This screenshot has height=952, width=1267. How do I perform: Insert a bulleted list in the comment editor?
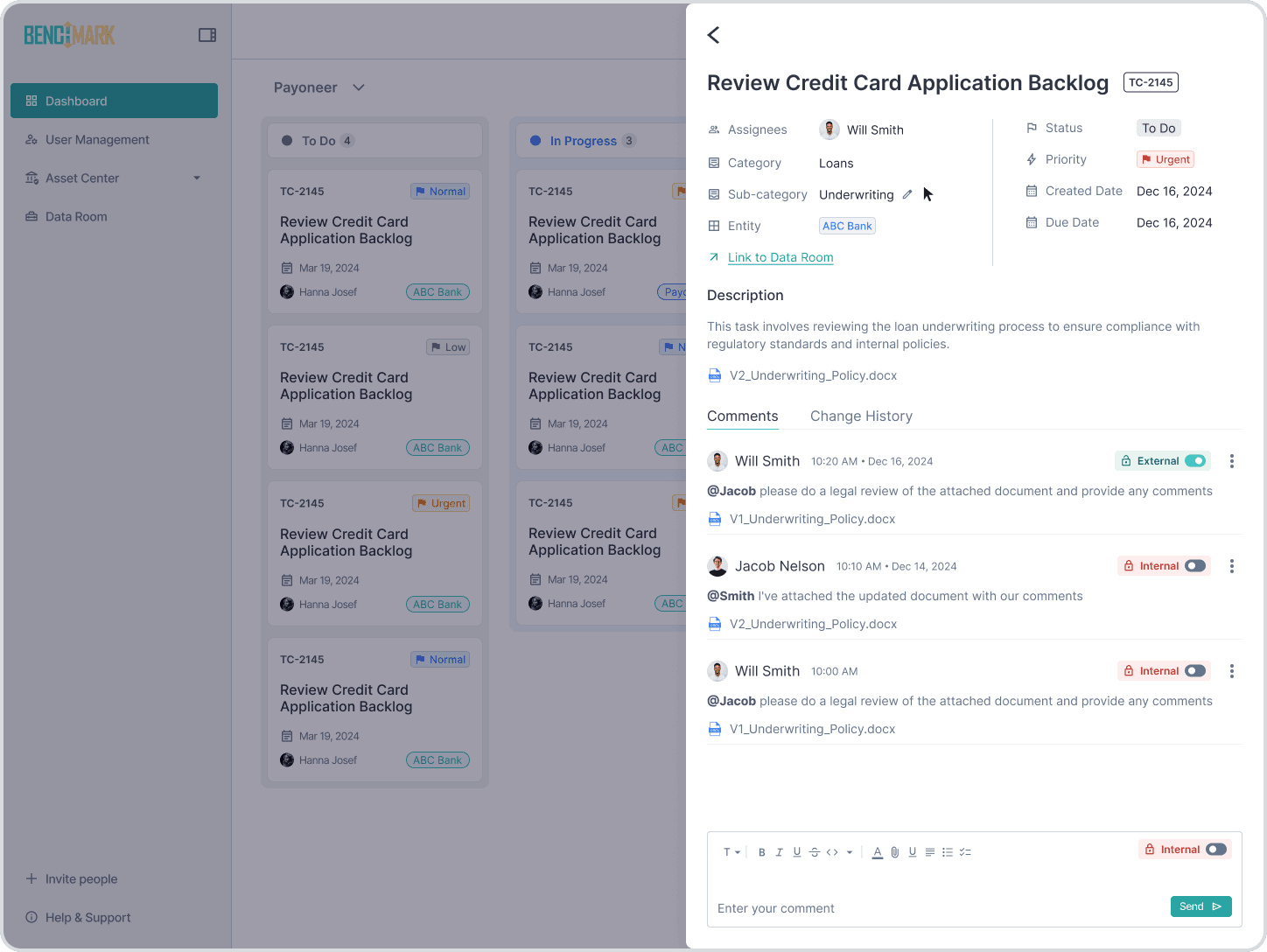(x=948, y=852)
